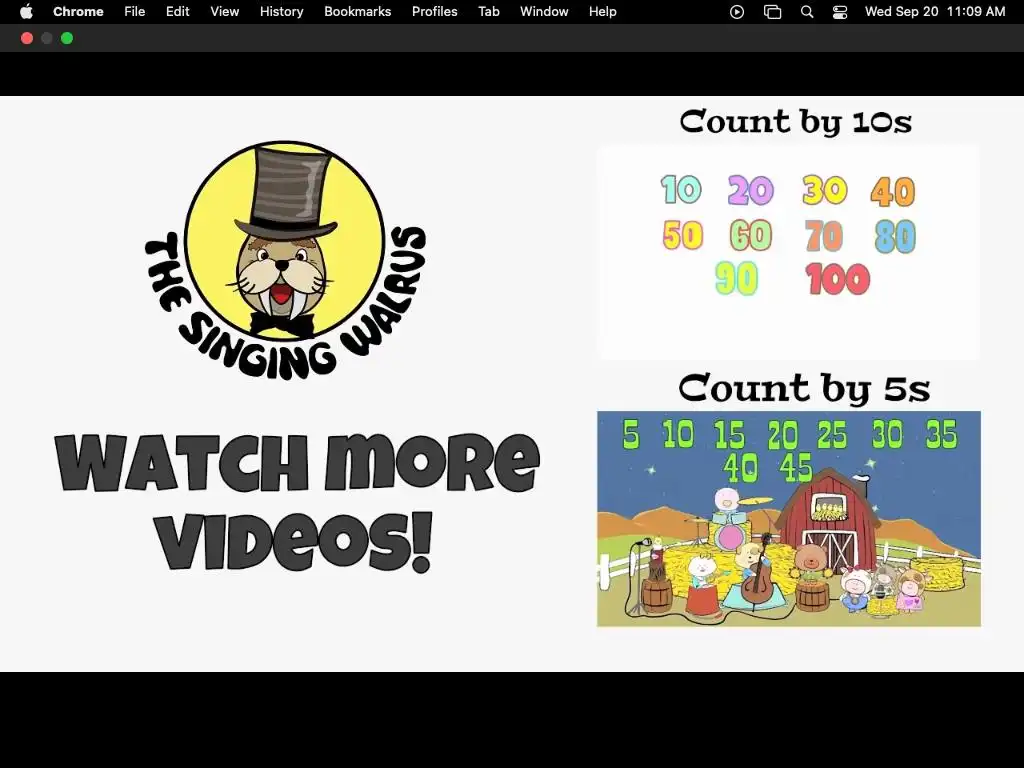Viewport: 1024px width, 768px height.
Task: Open the Help menu
Action: 602,12
